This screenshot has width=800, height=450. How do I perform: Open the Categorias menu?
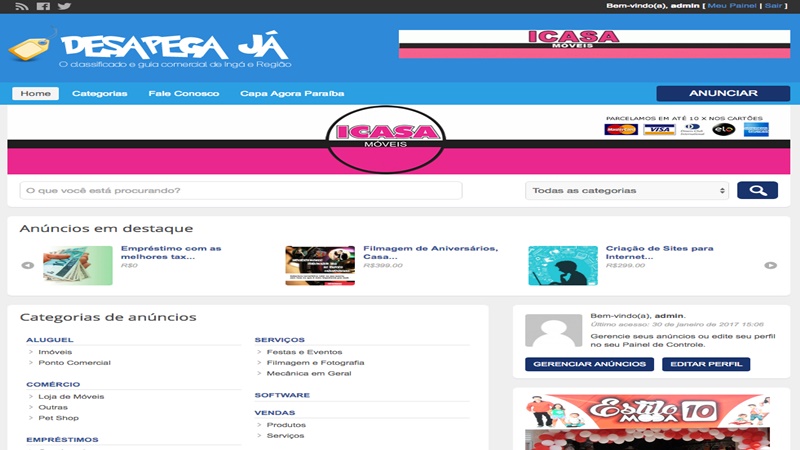point(100,93)
